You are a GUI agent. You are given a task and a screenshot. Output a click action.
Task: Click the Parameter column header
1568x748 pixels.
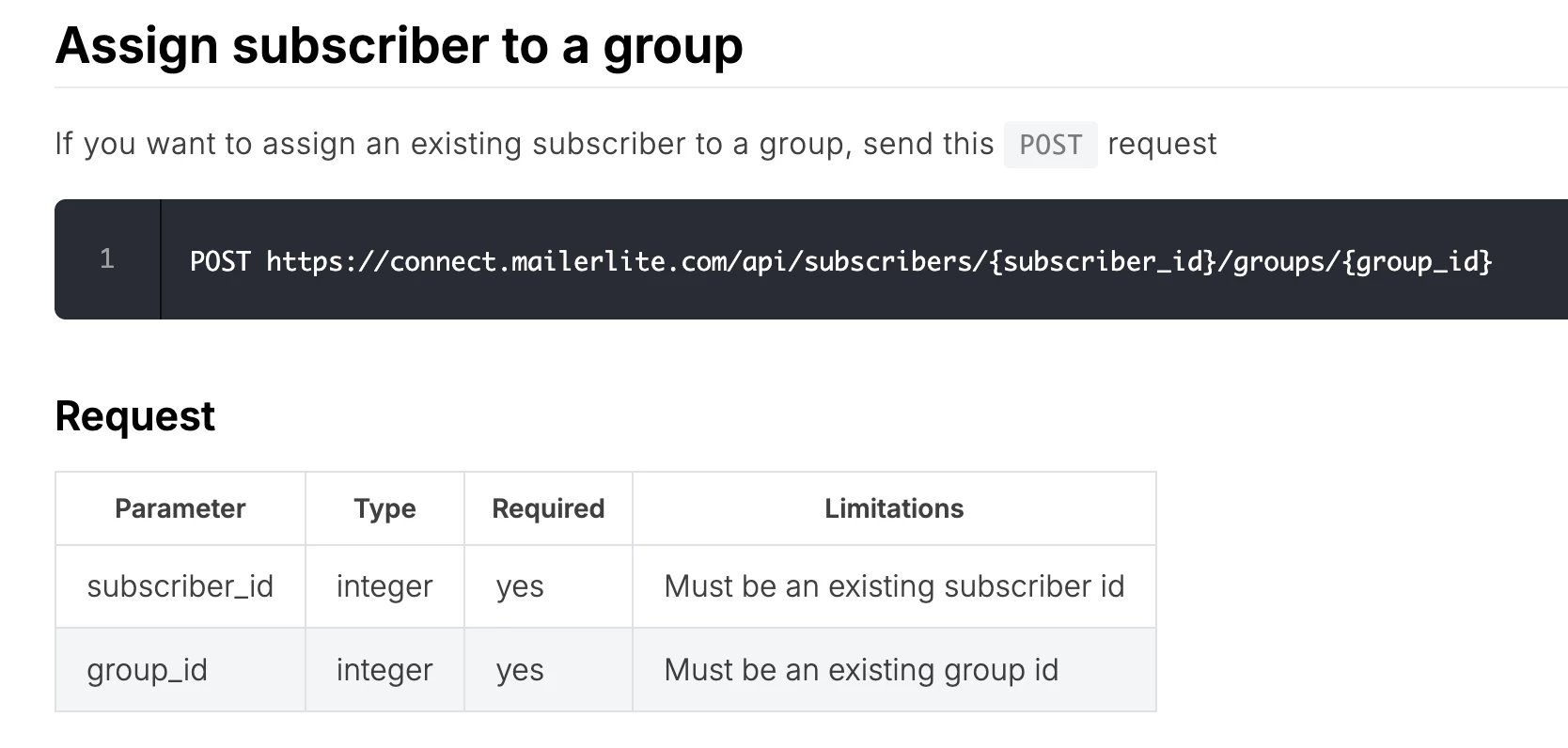(180, 508)
